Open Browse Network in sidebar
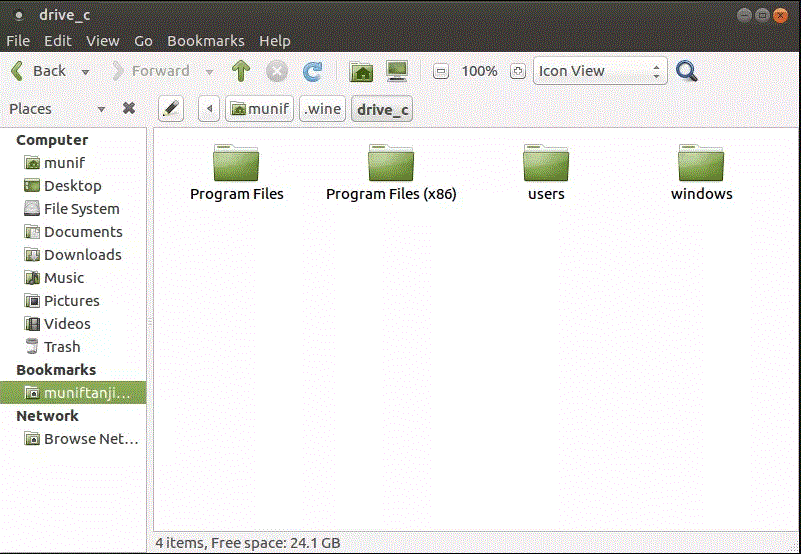This screenshot has width=801, height=554. (x=73, y=438)
